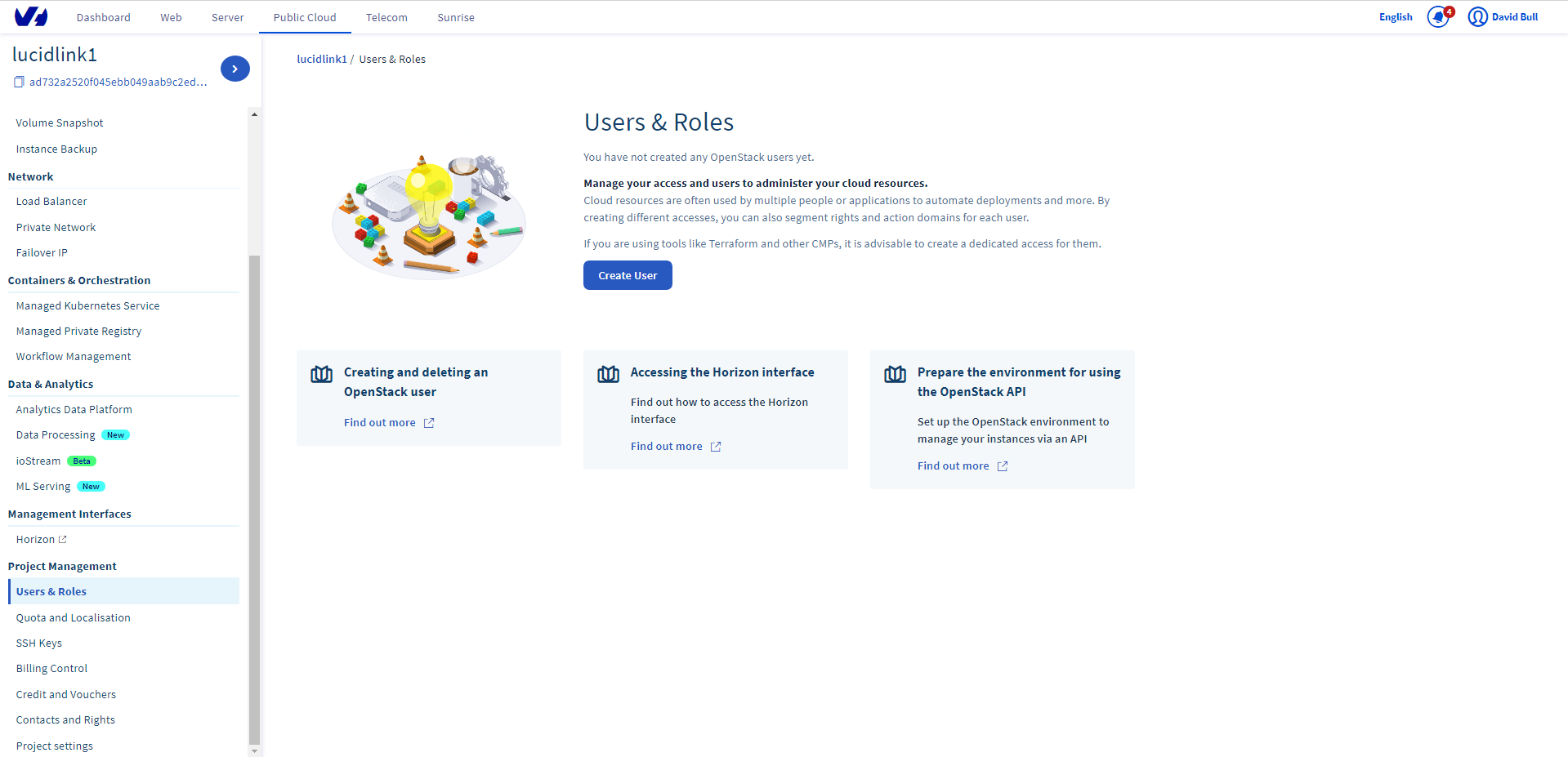
Task: Click the Create User button
Action: coord(628,275)
